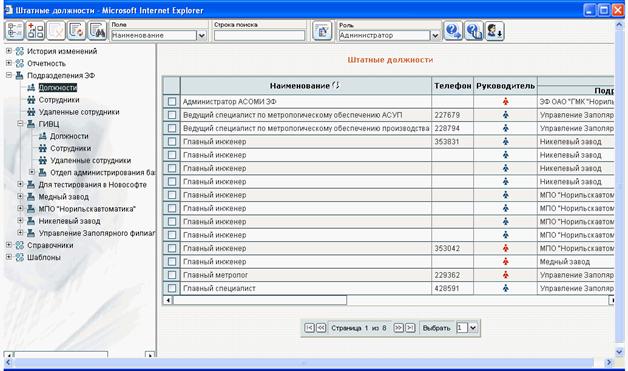Tick checkbox for Главный метролог
The height and width of the screenshot is (371, 628).
pos(172,275)
